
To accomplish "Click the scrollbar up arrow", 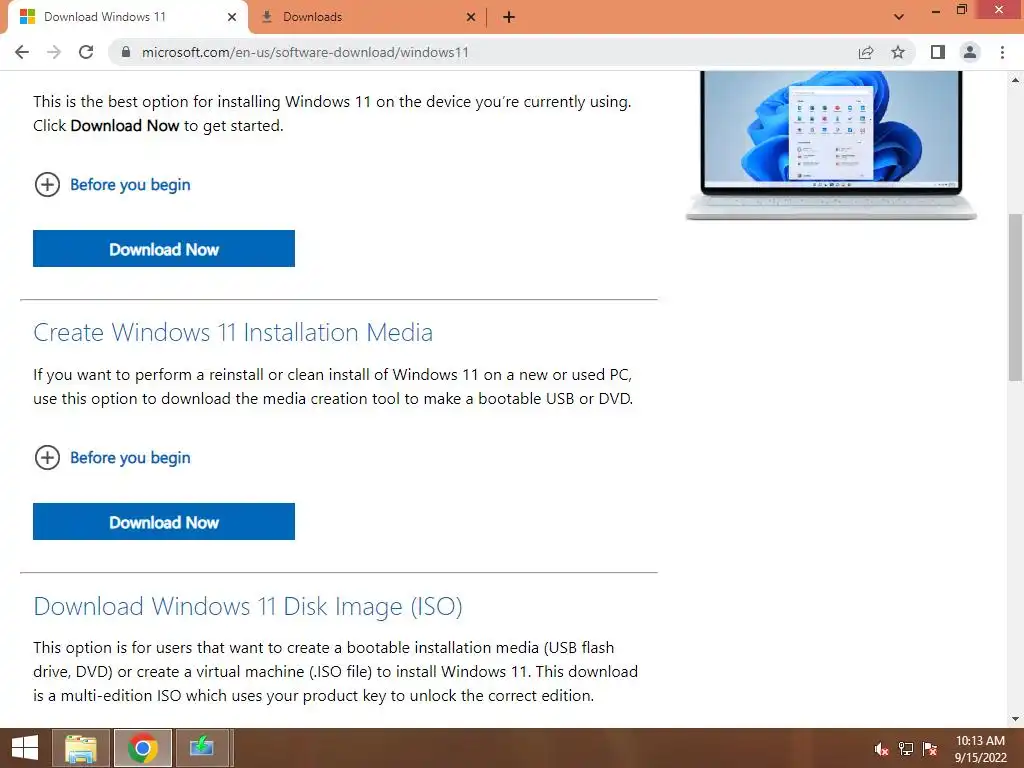I will click(x=1015, y=80).
